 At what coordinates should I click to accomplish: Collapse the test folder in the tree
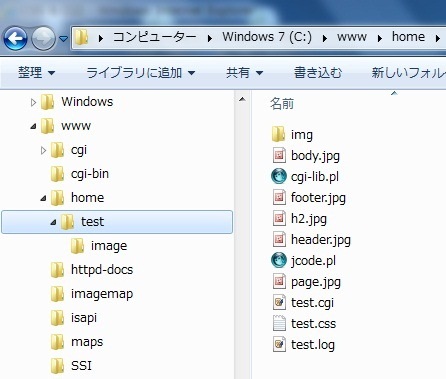(x=53, y=222)
